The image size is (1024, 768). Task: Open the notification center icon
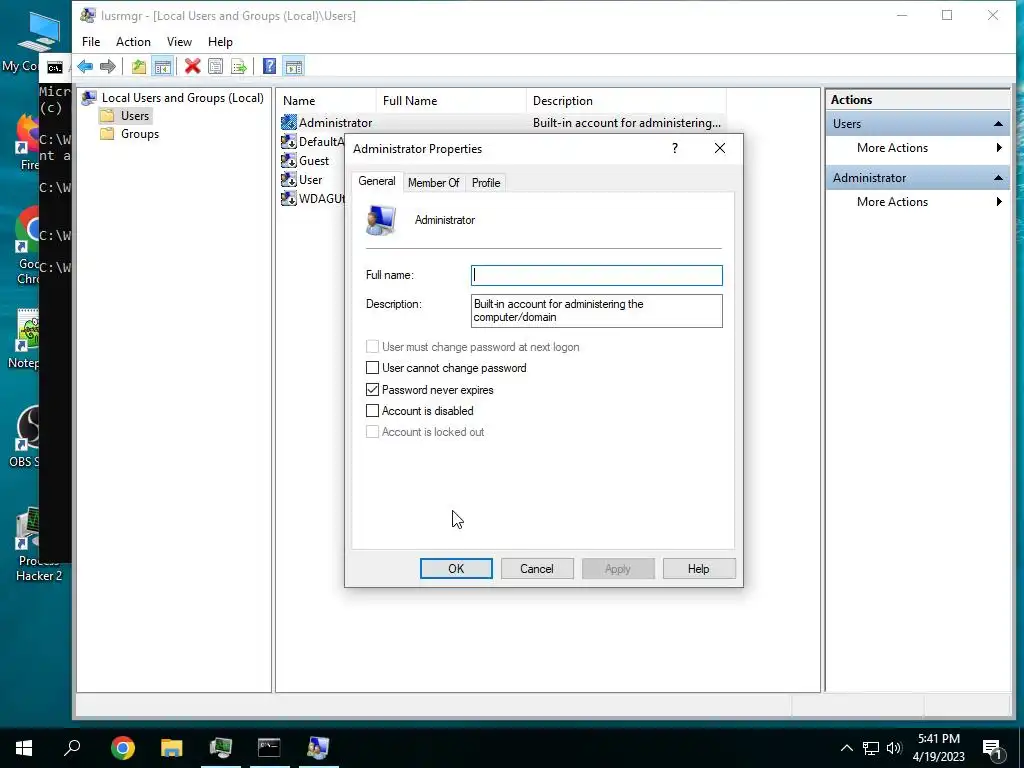pyautogui.click(x=993, y=748)
